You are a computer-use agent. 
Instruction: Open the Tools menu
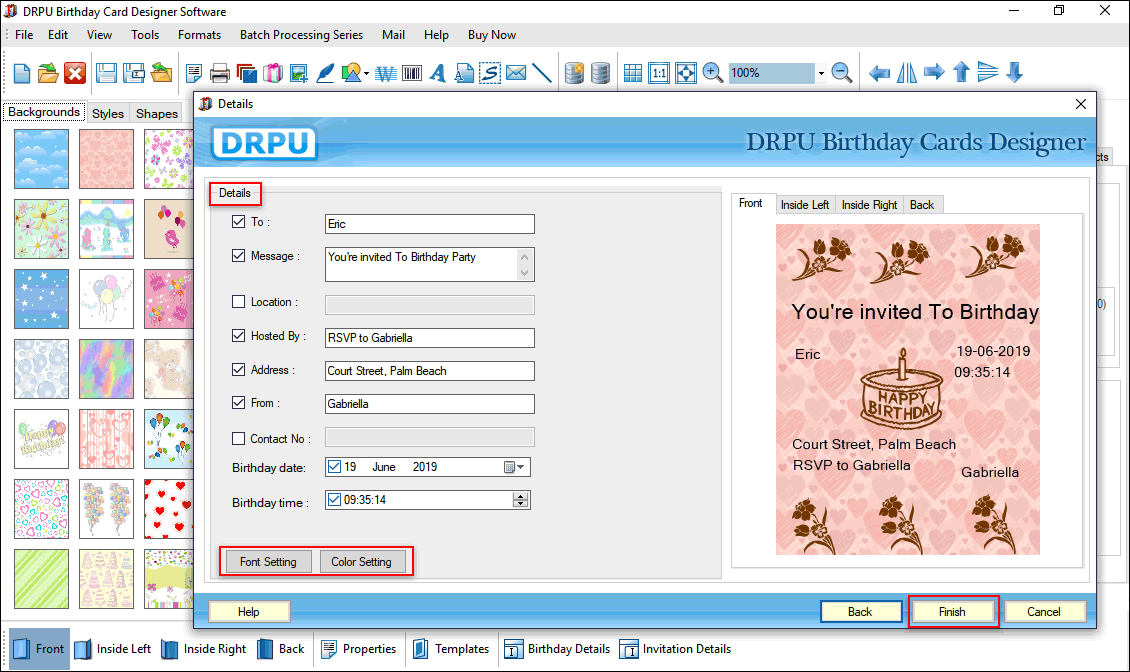pyautogui.click(x=145, y=35)
